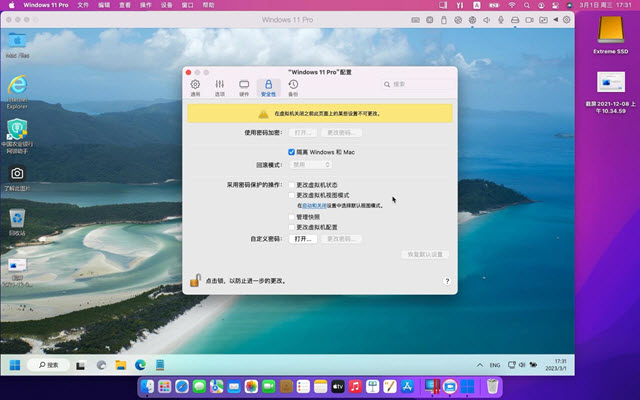
Task: Enable the 更改虚拟机状态 checkbox
Action: point(291,185)
